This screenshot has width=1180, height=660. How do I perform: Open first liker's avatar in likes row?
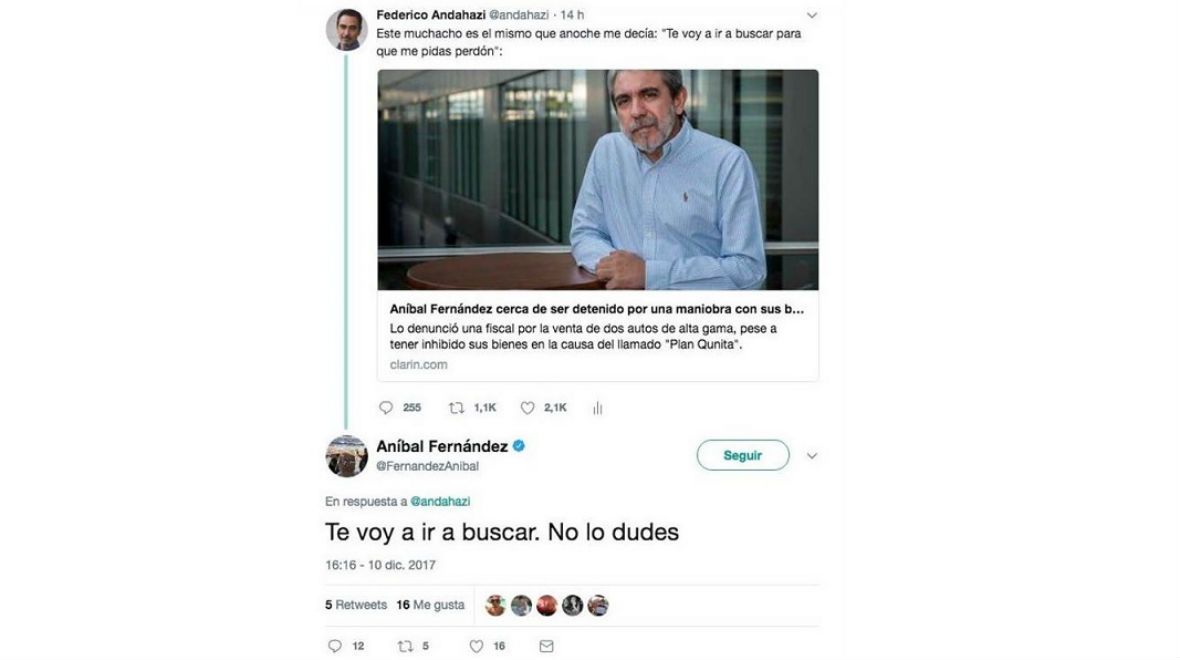tap(495, 605)
